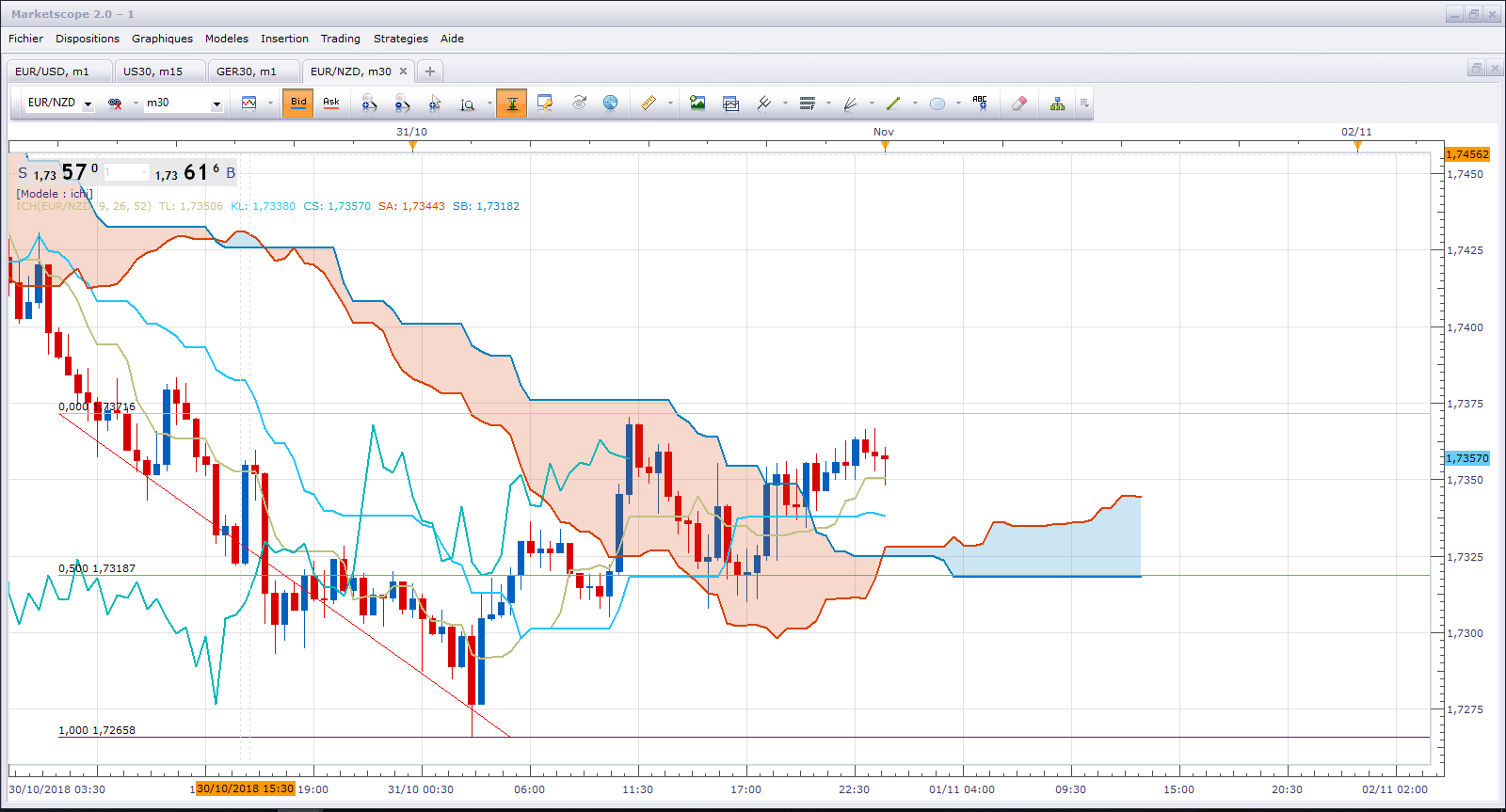
Task: Open the Modeles menu
Action: 227,39
